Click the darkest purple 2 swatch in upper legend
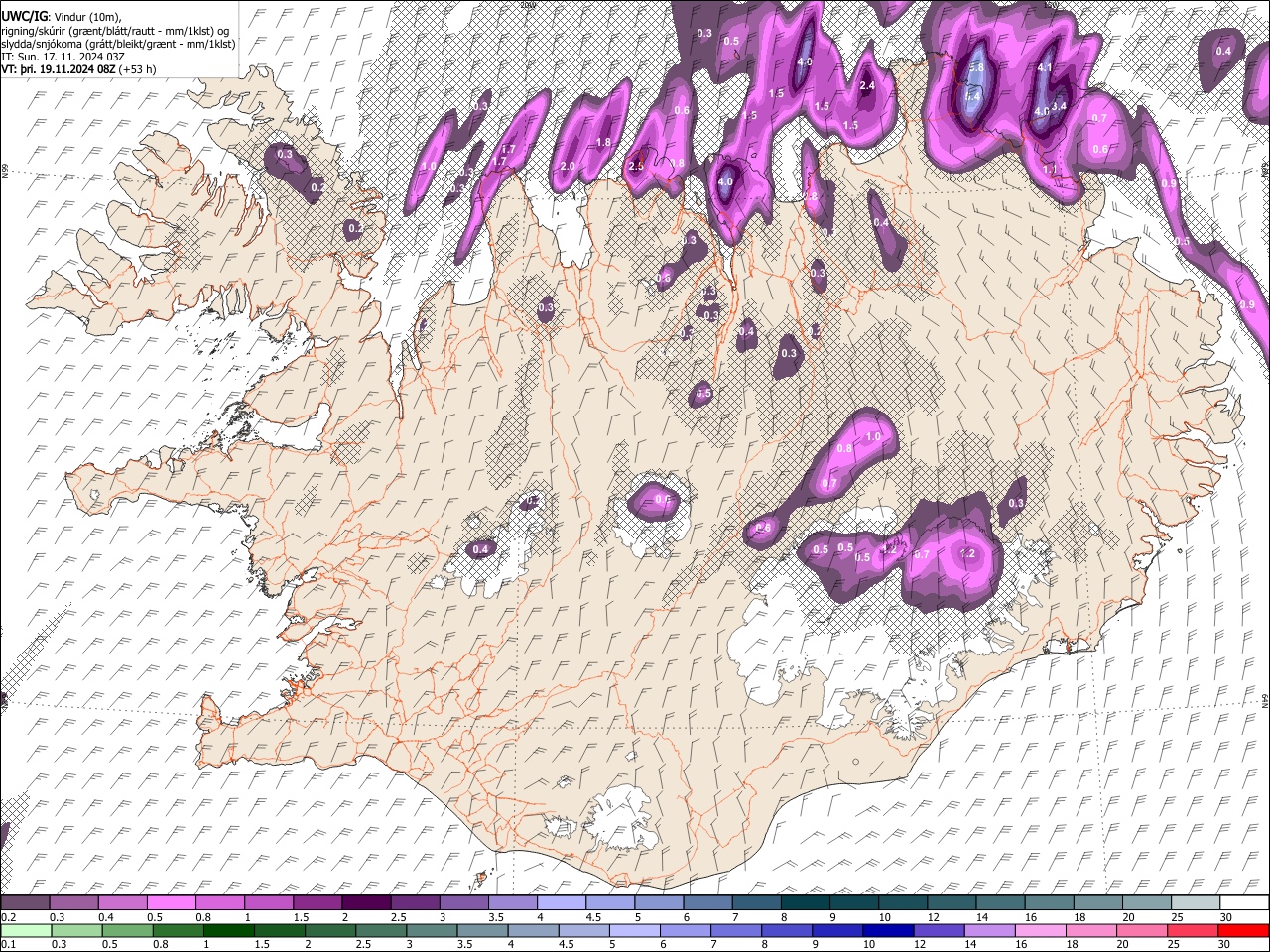1270x952 pixels. [x=367, y=903]
